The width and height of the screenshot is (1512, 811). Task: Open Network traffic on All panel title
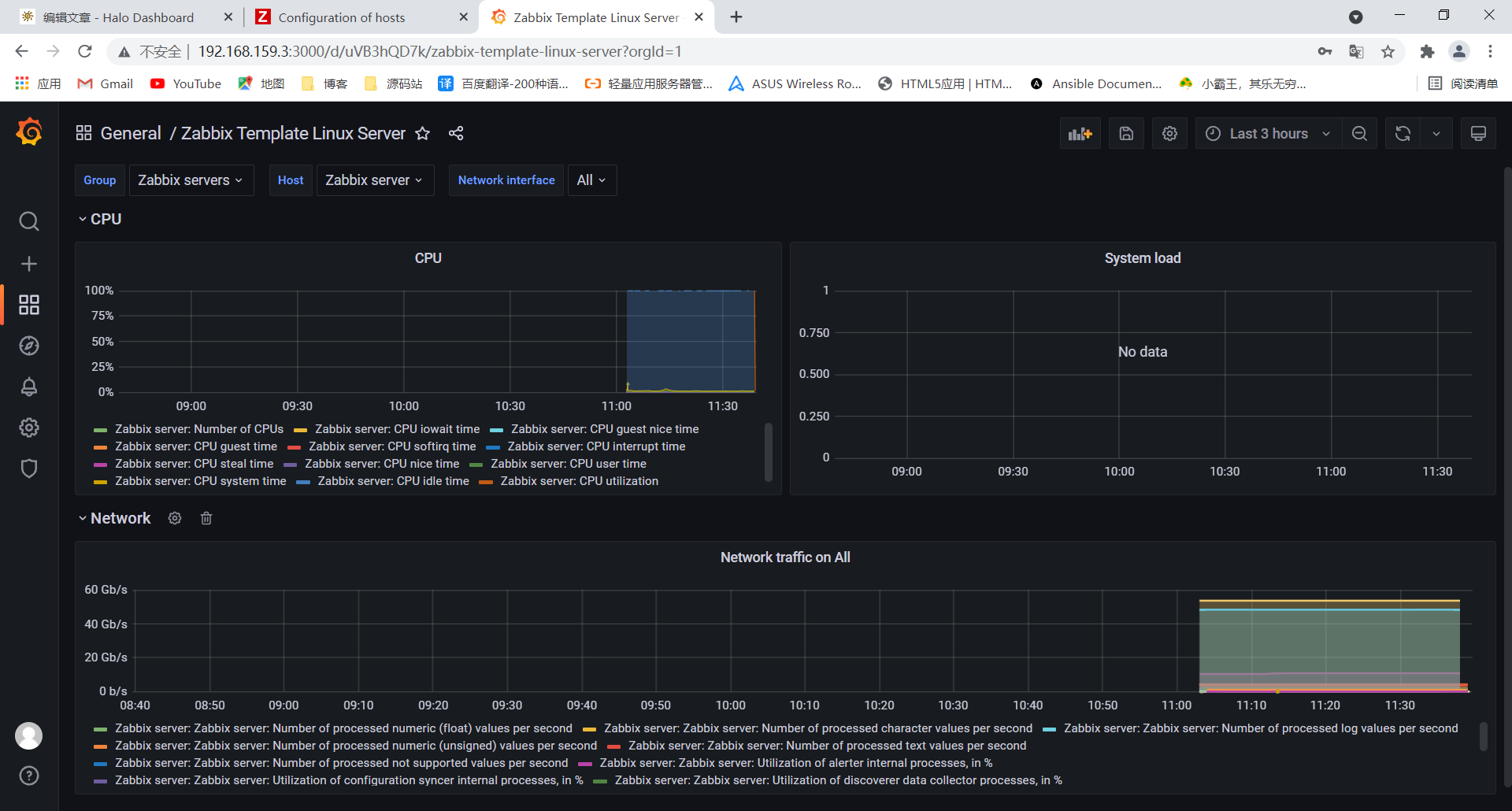tap(785, 557)
